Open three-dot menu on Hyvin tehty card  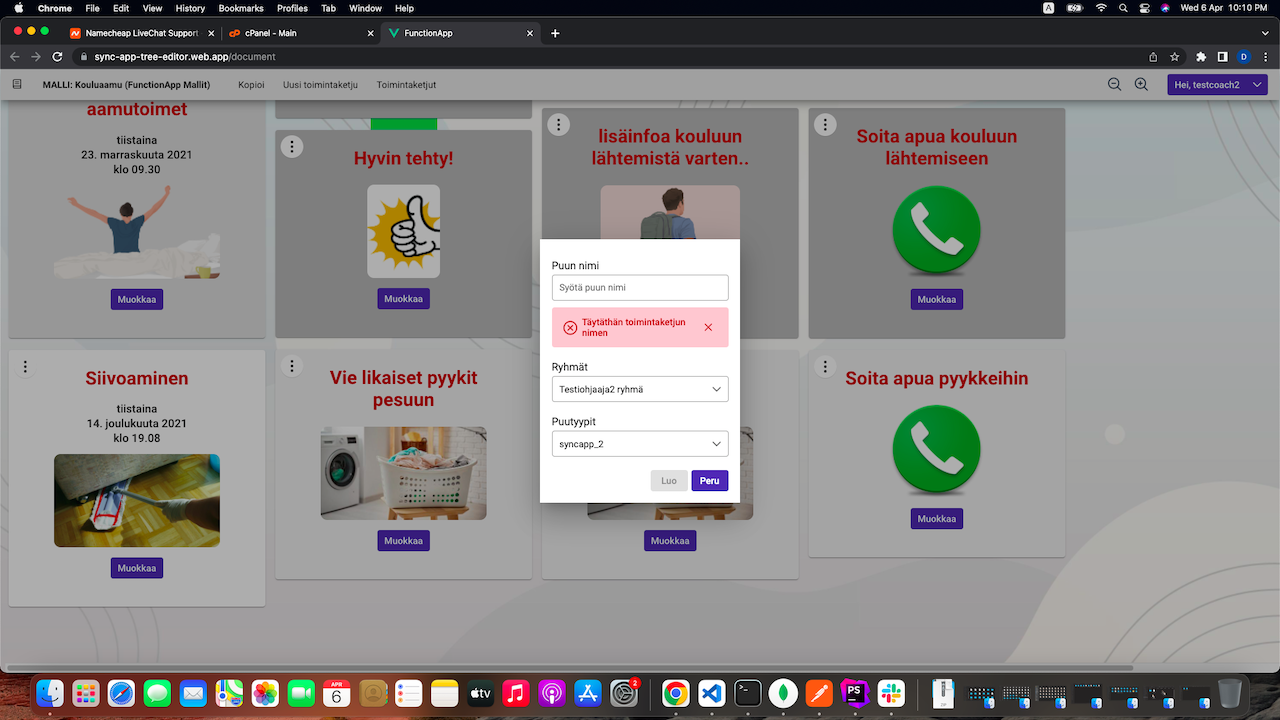[291, 147]
